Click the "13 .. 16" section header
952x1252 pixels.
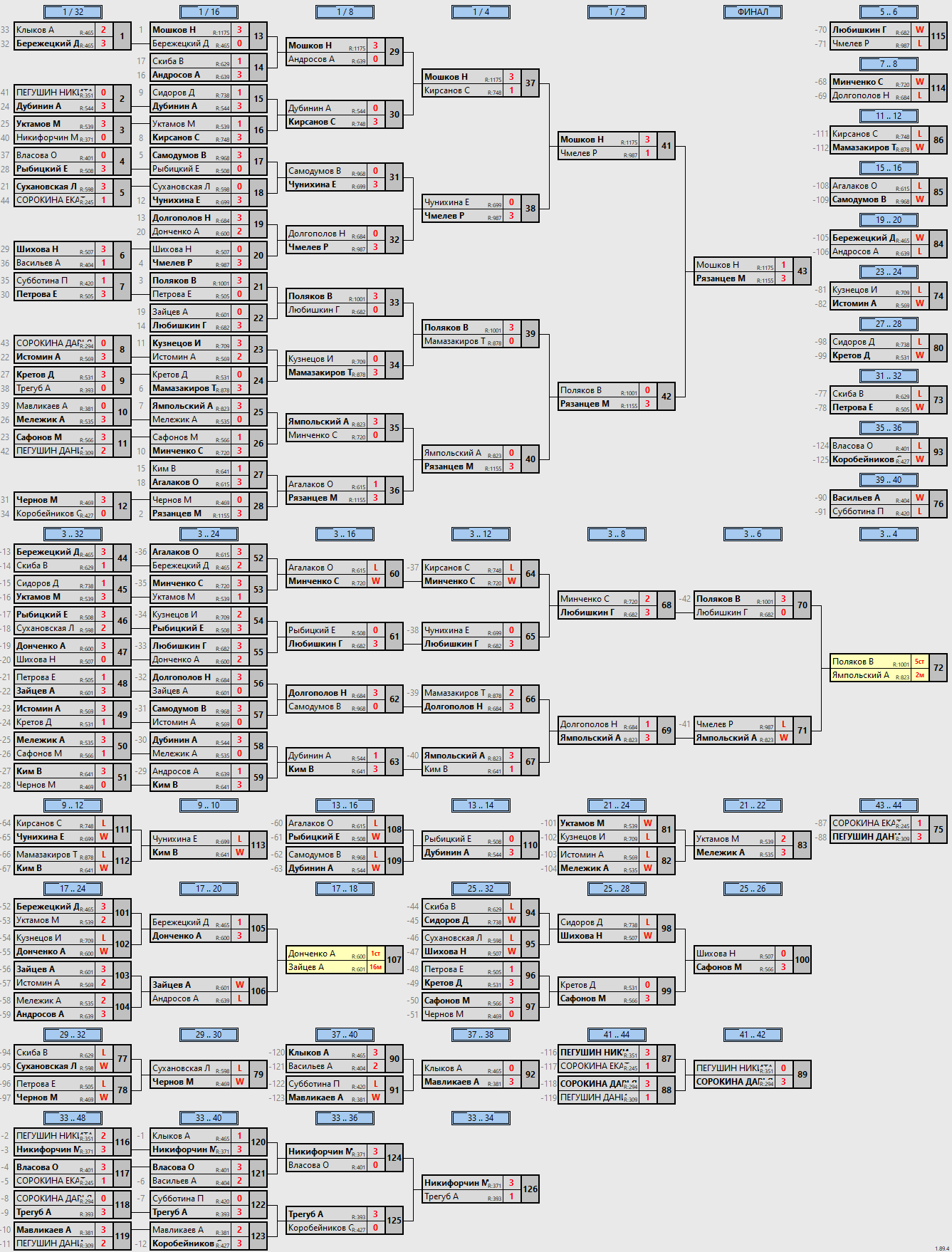pos(345,805)
